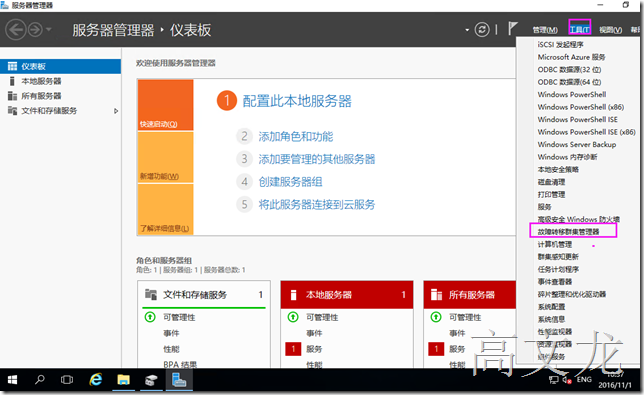644x395 pixels.
Task: Click the 仪表板 grid icon in sidebar
Action: coord(12,66)
